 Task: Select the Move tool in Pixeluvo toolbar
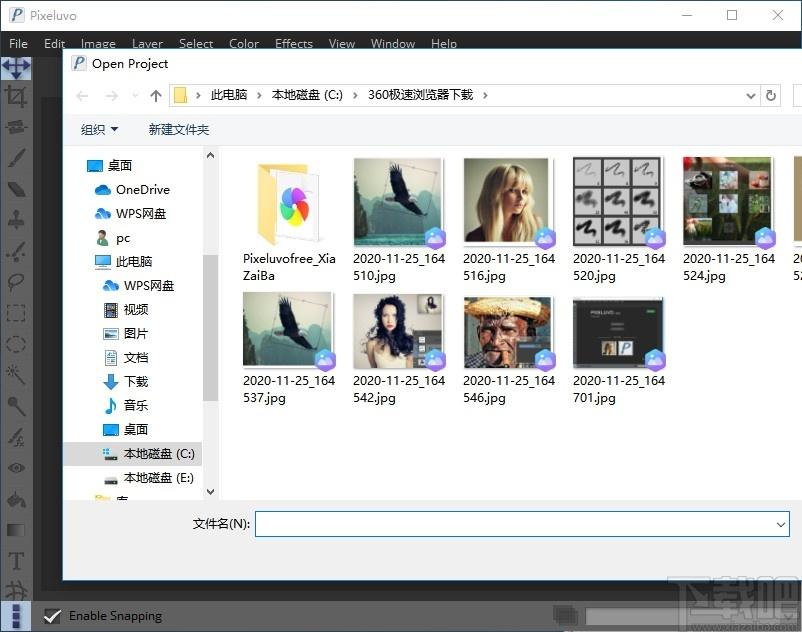point(16,68)
